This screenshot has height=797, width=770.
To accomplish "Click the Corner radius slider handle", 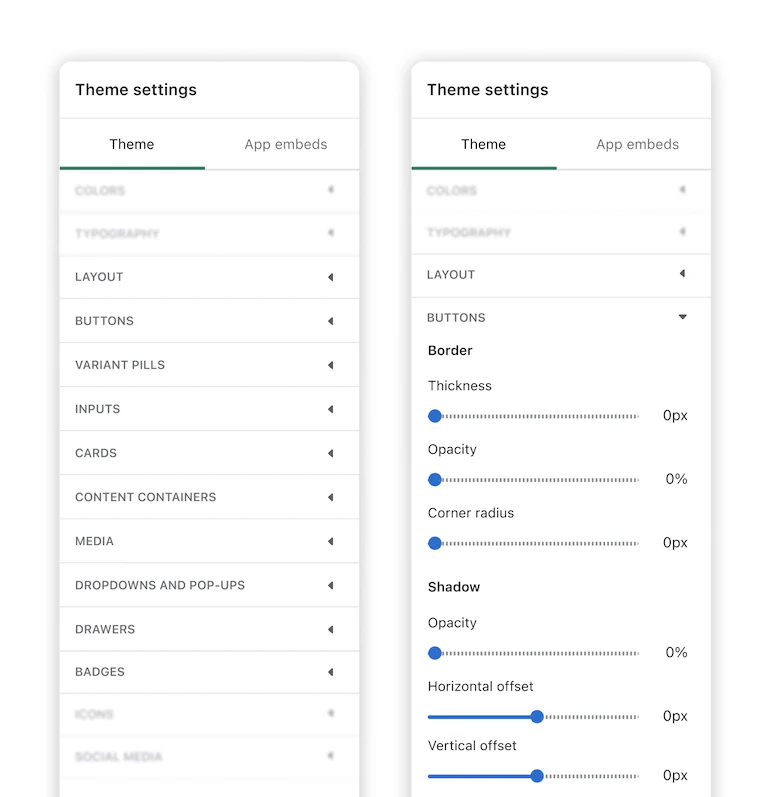I will pyautogui.click(x=435, y=543).
